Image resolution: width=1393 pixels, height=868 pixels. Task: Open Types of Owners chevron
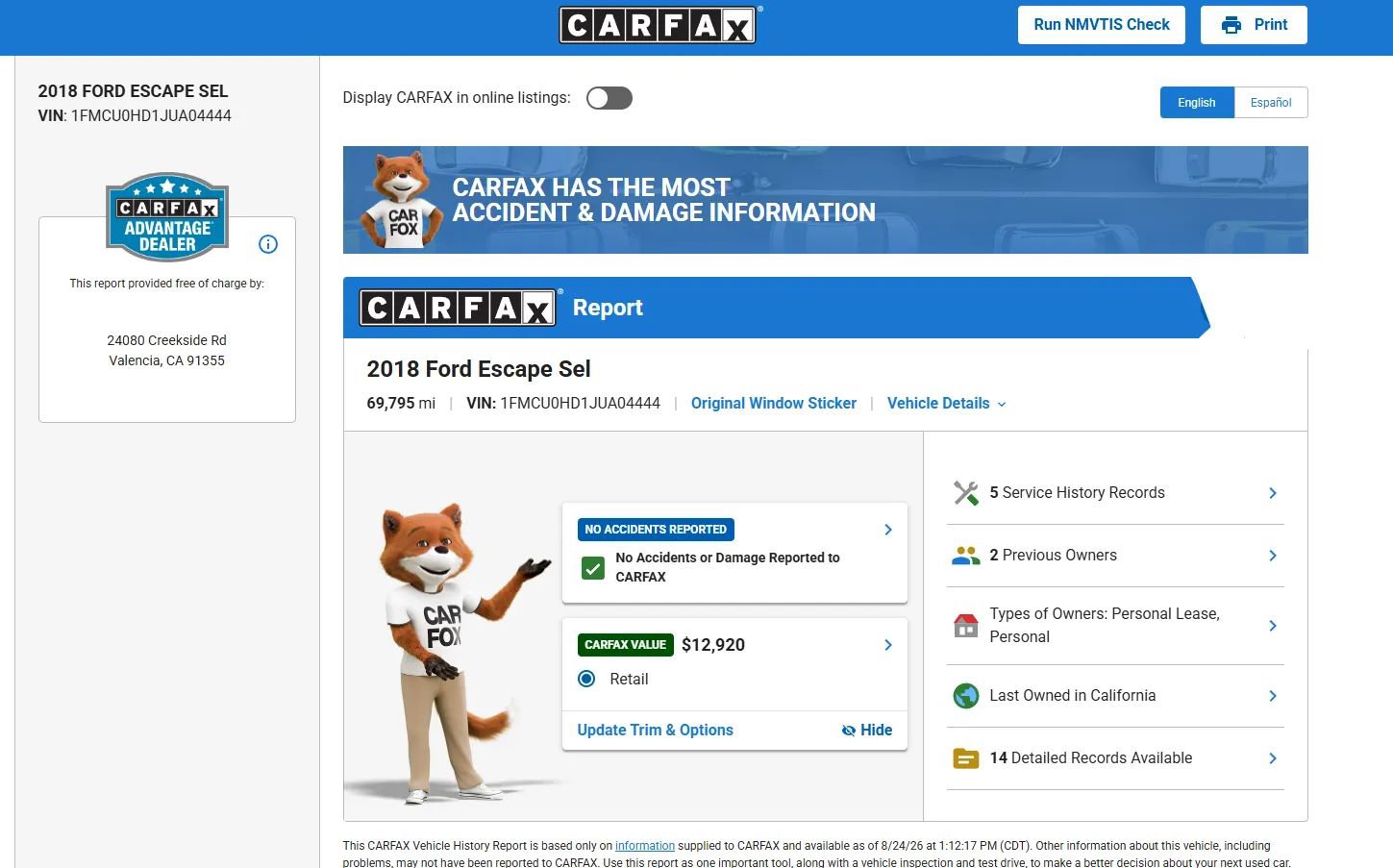[1273, 626]
